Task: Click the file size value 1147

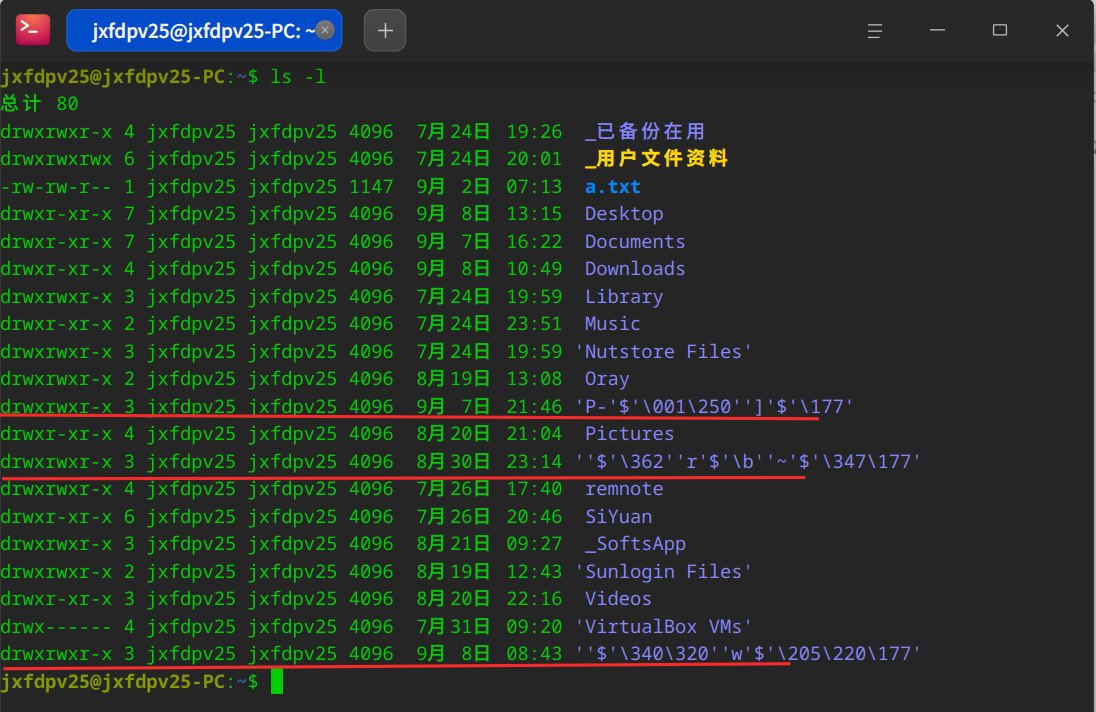Action: pos(371,187)
